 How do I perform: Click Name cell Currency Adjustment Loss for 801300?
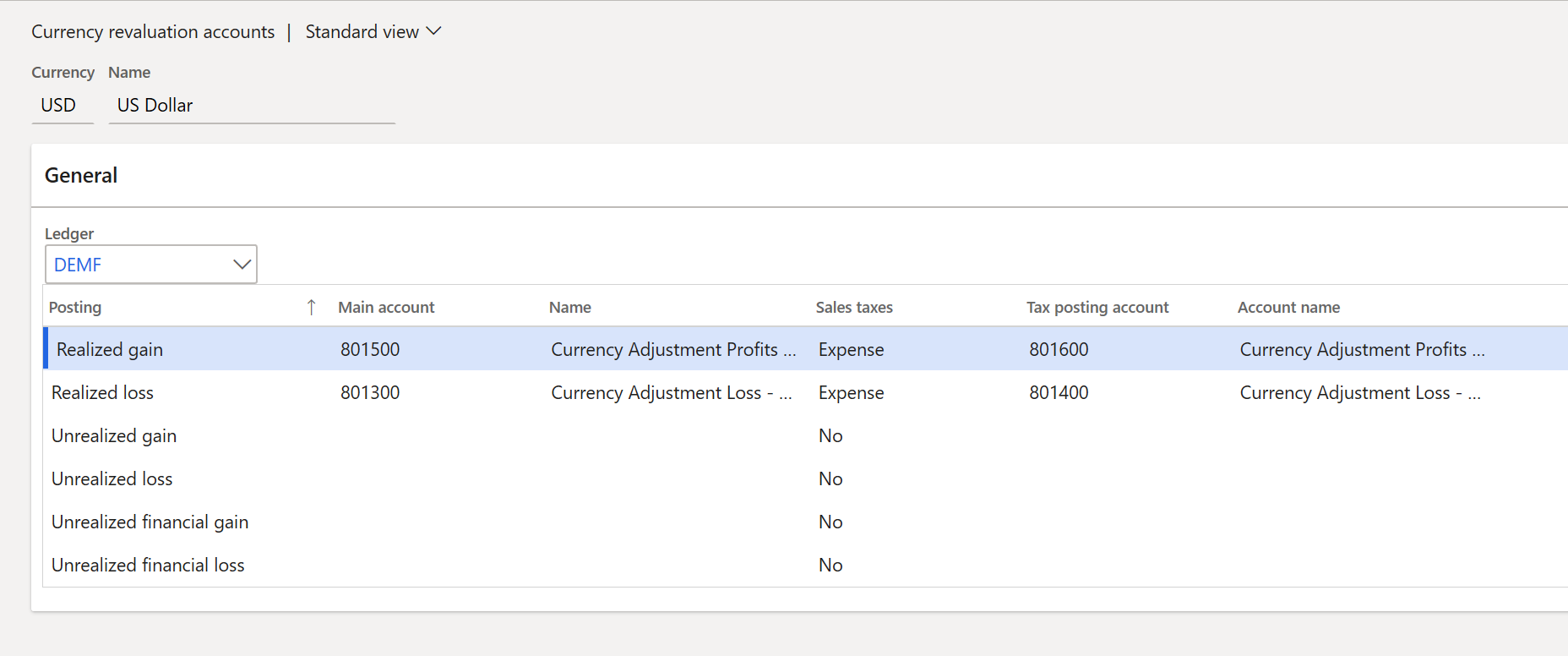(x=671, y=393)
